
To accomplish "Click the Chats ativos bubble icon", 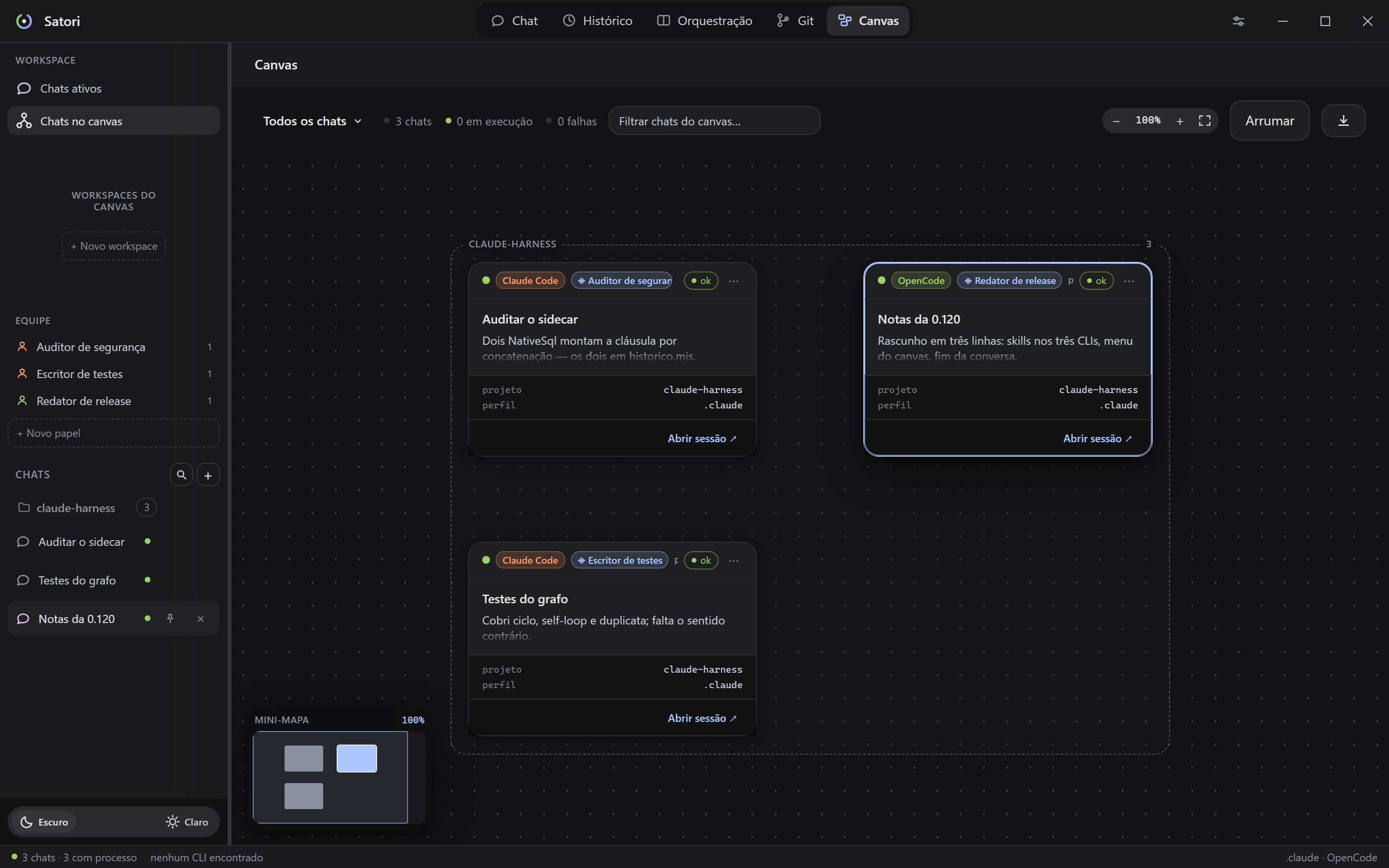I will pos(24,88).
